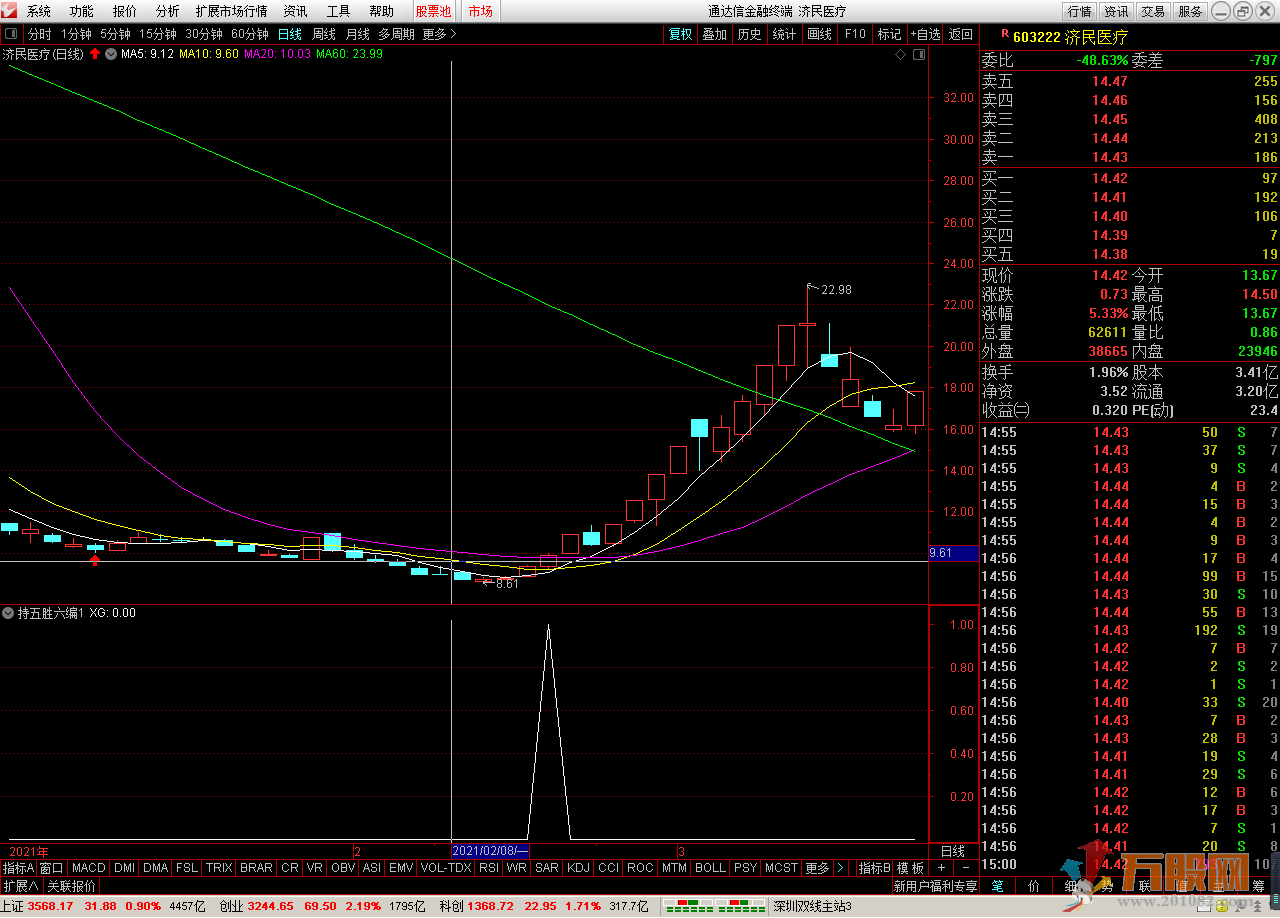
Task: Open the 系统 menu
Action: tap(39, 12)
